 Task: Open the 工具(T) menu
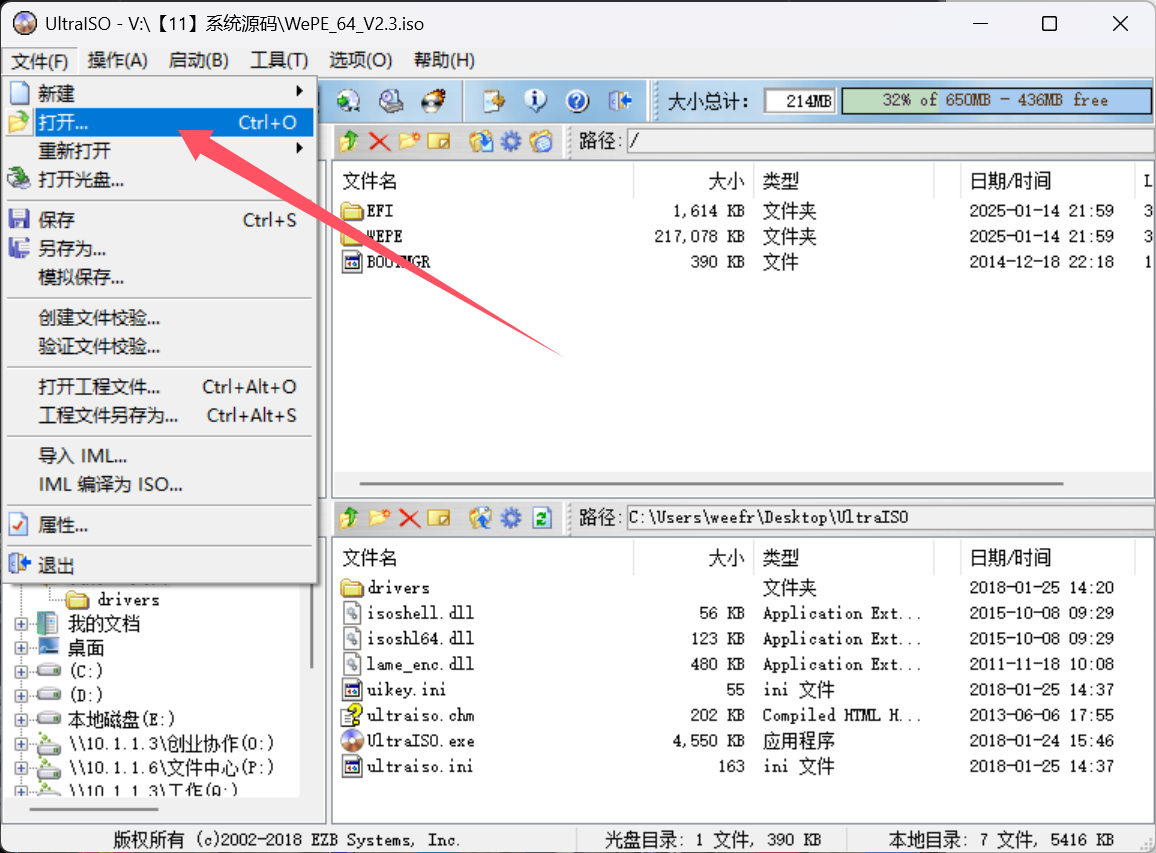coord(279,60)
